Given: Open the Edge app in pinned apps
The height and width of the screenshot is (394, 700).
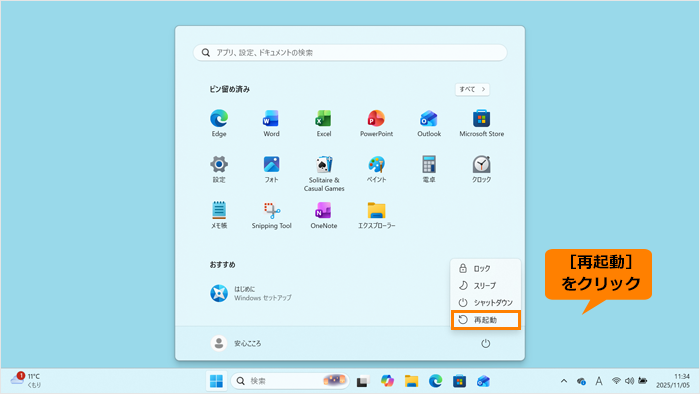Looking at the screenshot, I should pos(219,124).
